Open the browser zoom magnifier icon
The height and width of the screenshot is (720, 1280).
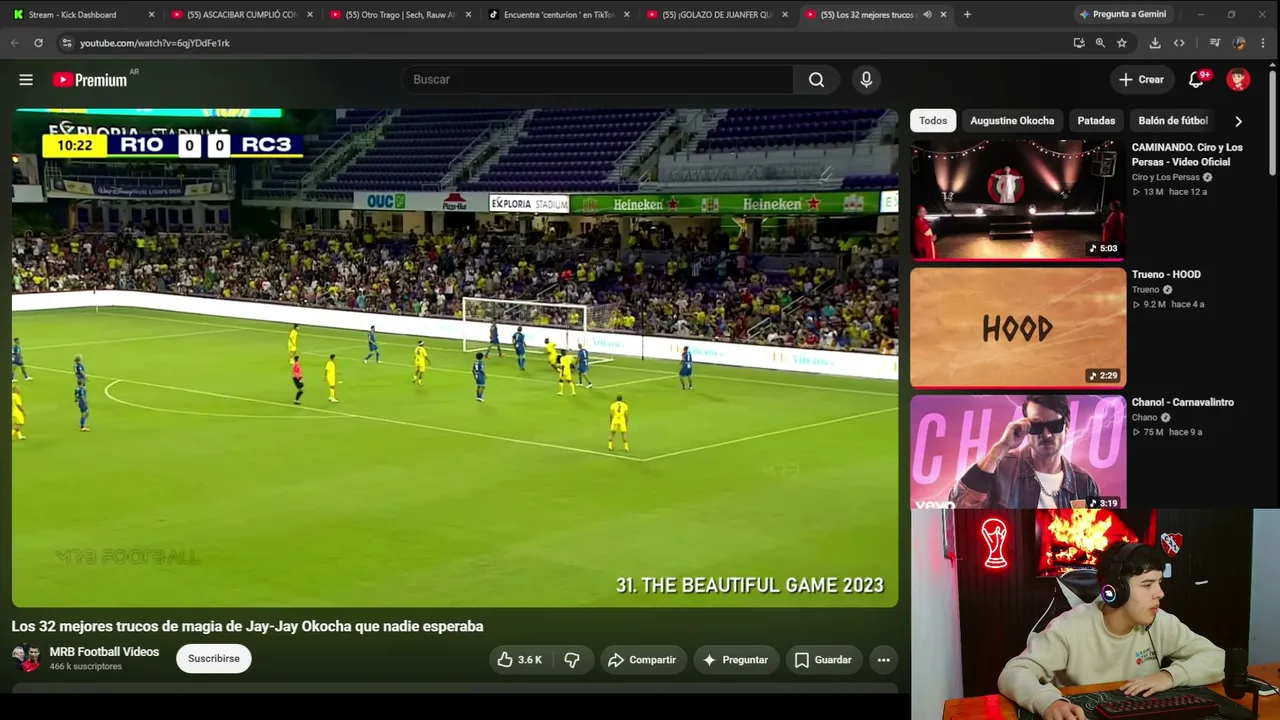1100,43
